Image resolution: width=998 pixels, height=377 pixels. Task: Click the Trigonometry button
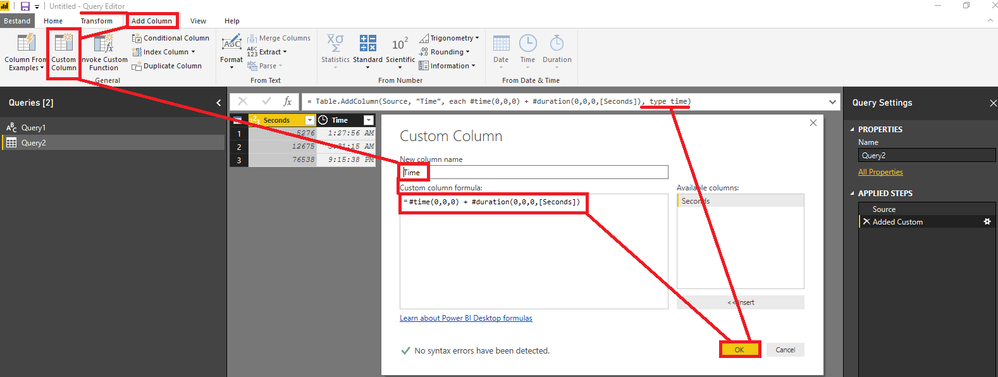click(449, 38)
